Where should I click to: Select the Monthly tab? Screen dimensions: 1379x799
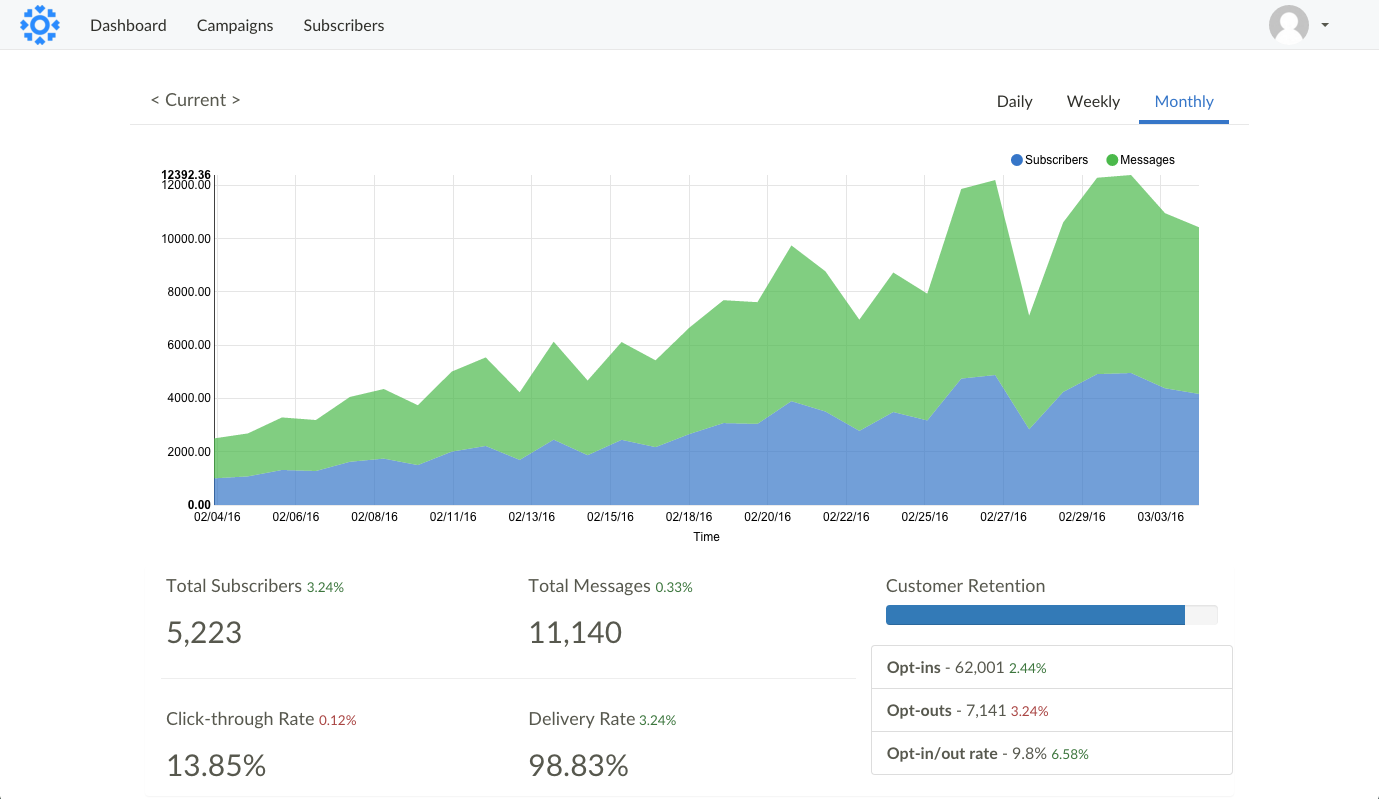click(1184, 101)
